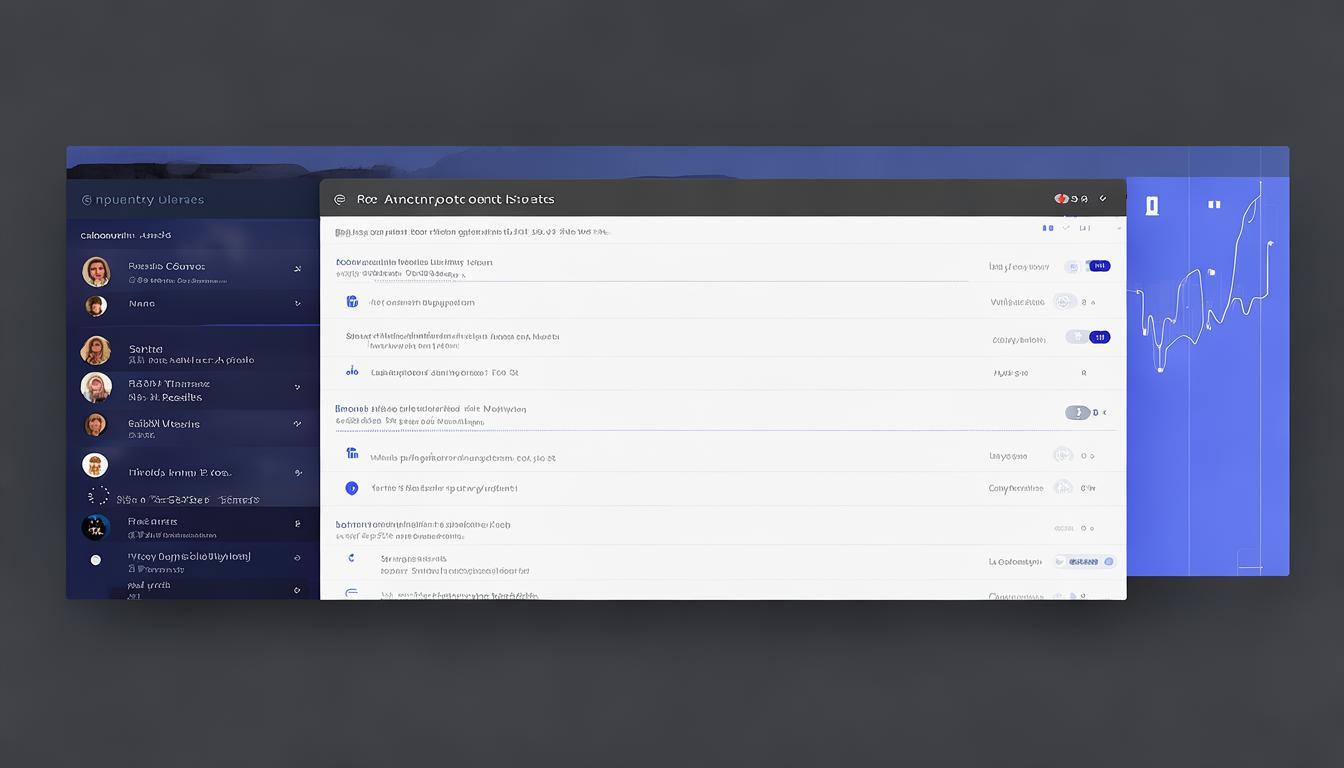Click the blue "in" icon in the list

pyautogui.click(x=352, y=454)
